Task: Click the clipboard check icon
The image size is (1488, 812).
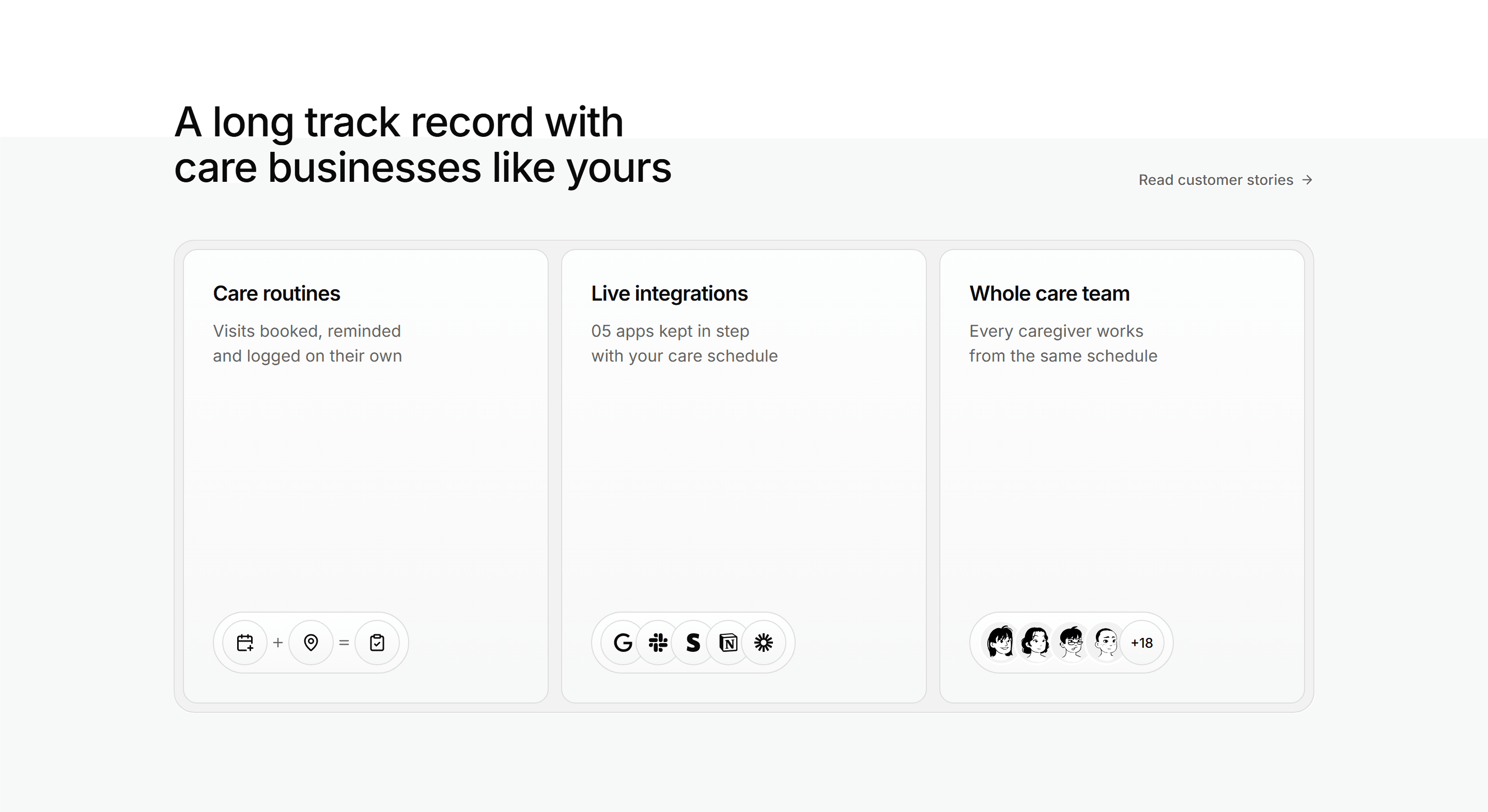Action: click(377, 642)
